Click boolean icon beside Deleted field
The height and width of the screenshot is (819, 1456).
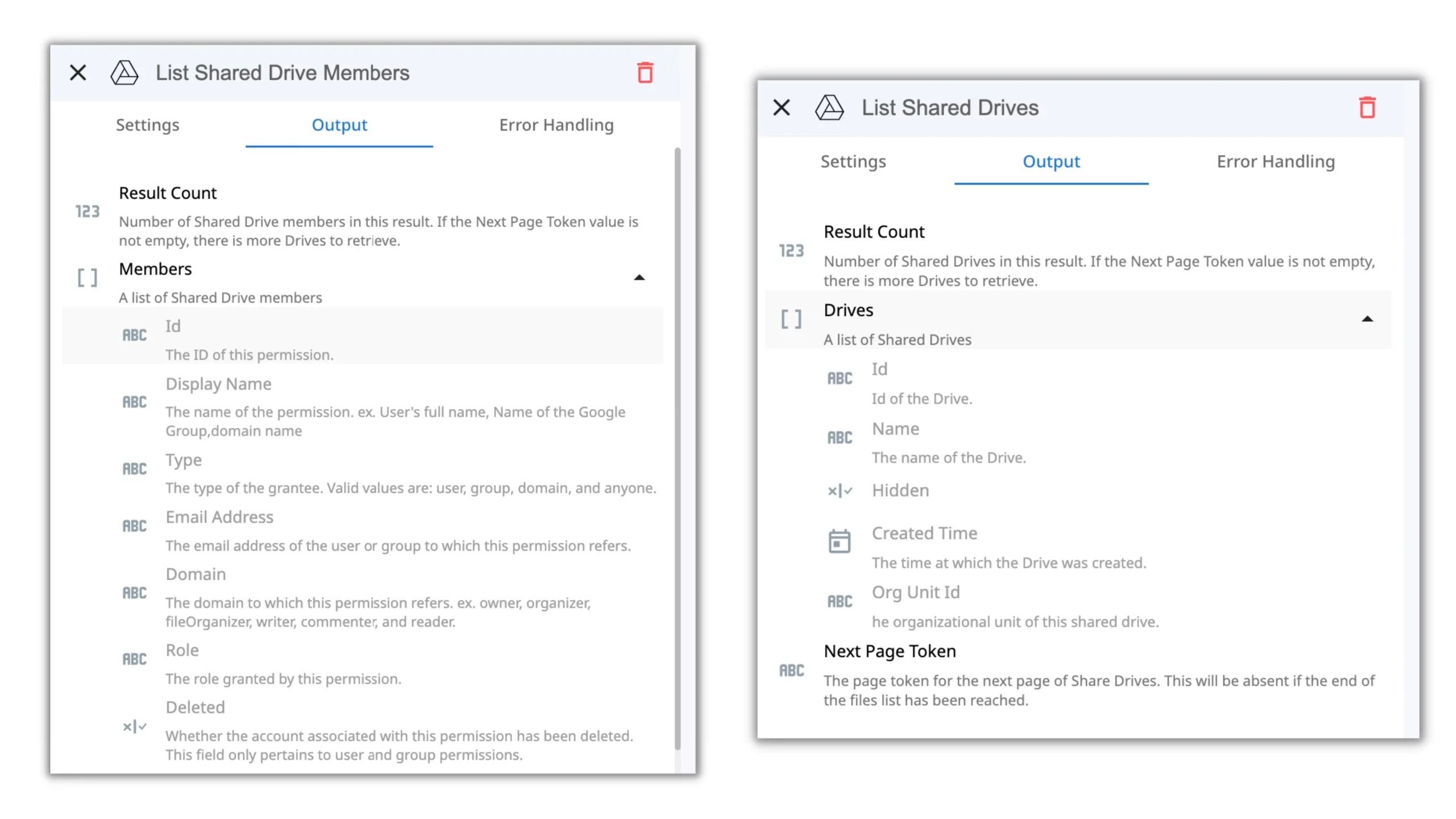tap(135, 726)
